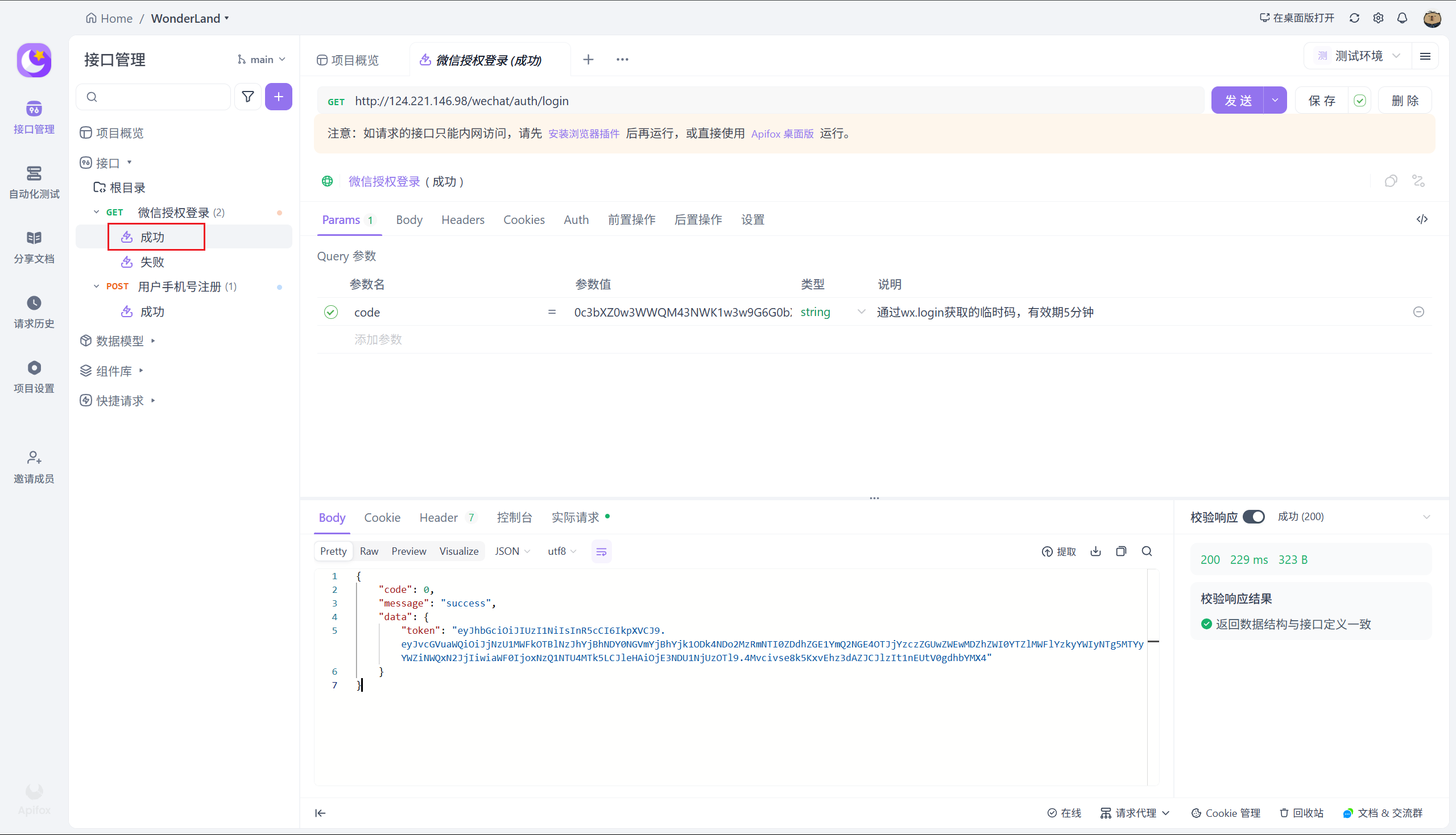The width and height of the screenshot is (1456, 835).
Task: Open the 测试环境 environment dropdown
Action: (x=1359, y=56)
